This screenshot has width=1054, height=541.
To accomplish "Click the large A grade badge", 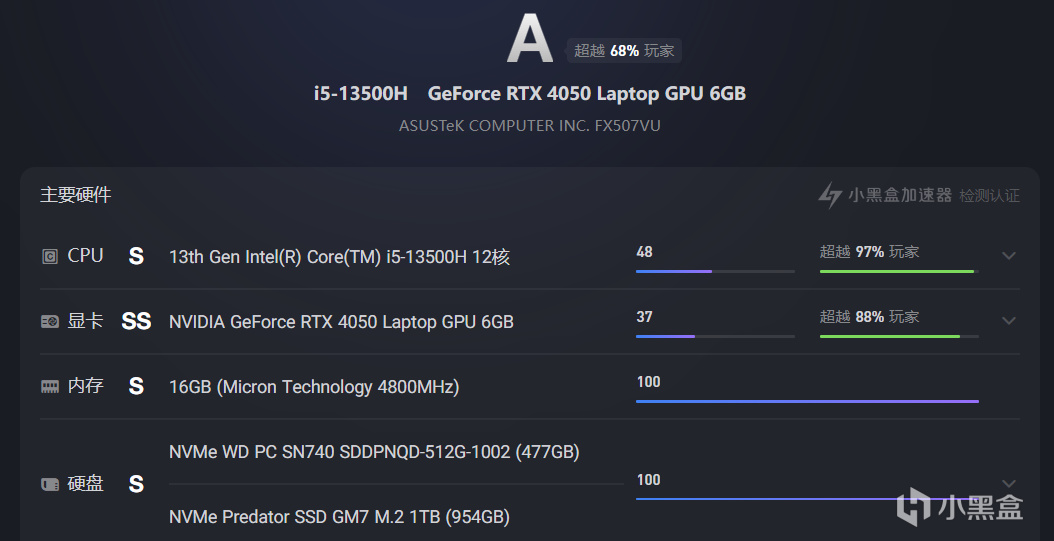I will click(529, 41).
